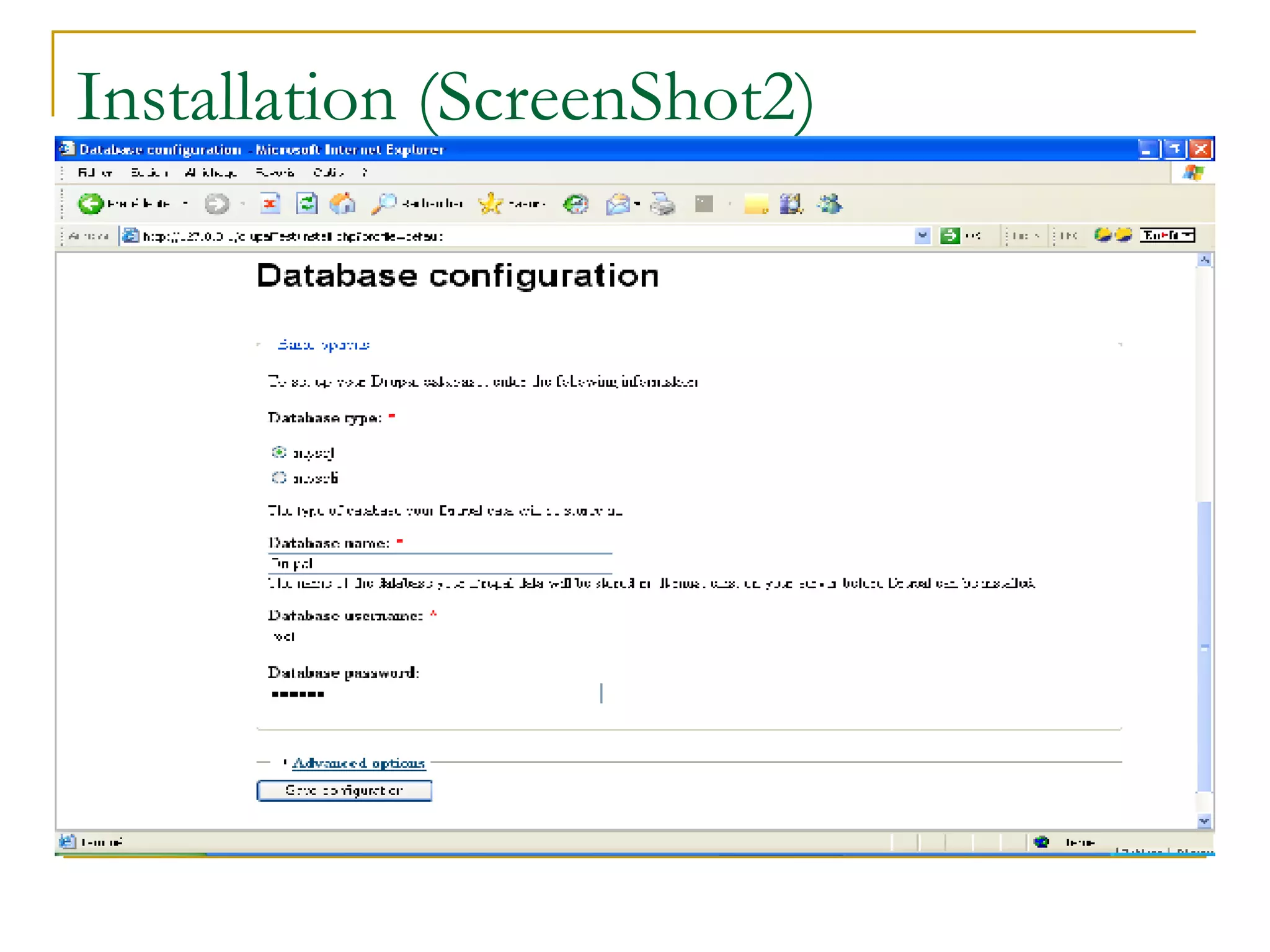The height and width of the screenshot is (952, 1270).
Task: Expand the Advanced options section
Action: pos(358,763)
